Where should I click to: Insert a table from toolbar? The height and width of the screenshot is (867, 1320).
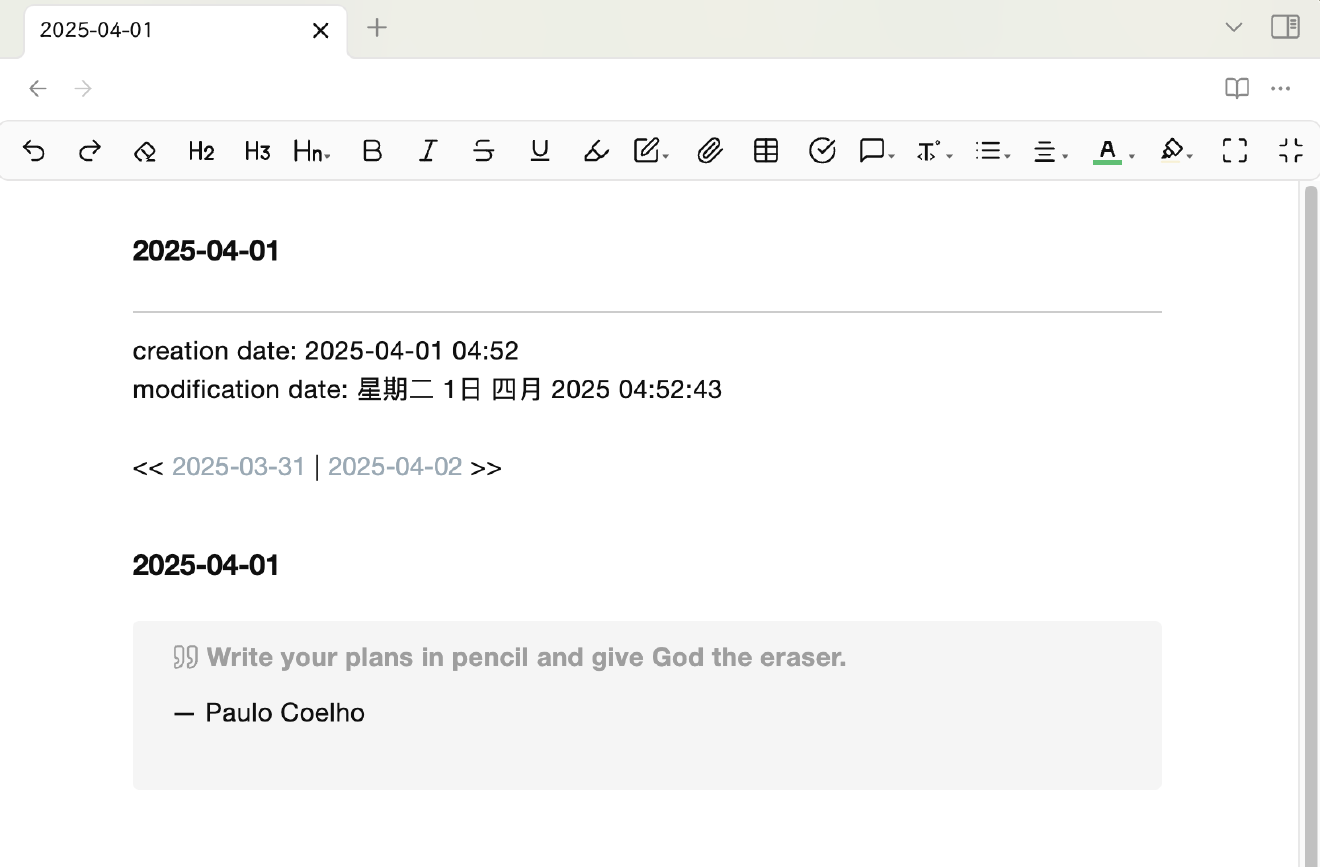pos(766,151)
